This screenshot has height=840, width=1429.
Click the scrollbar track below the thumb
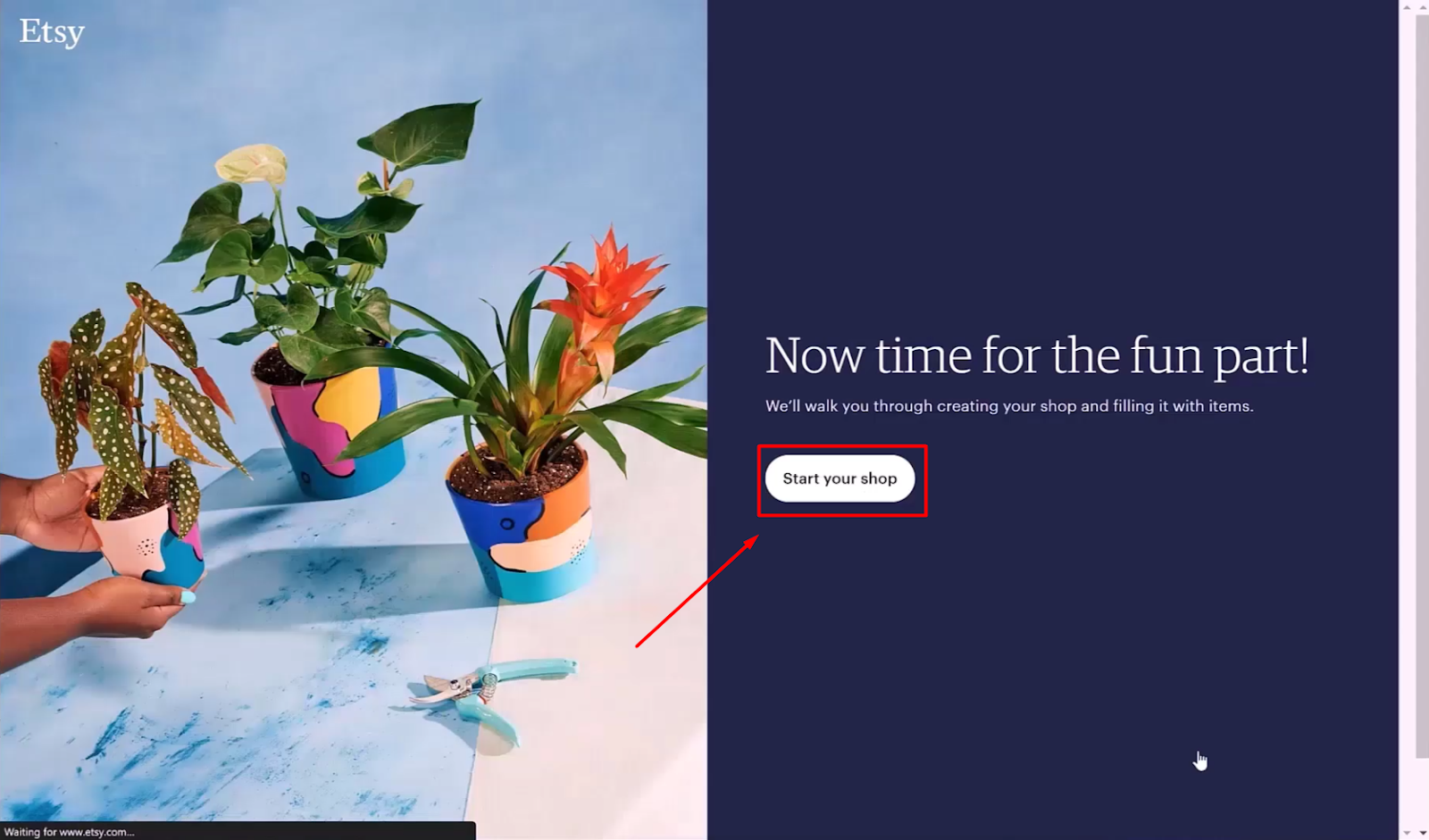(1422, 791)
